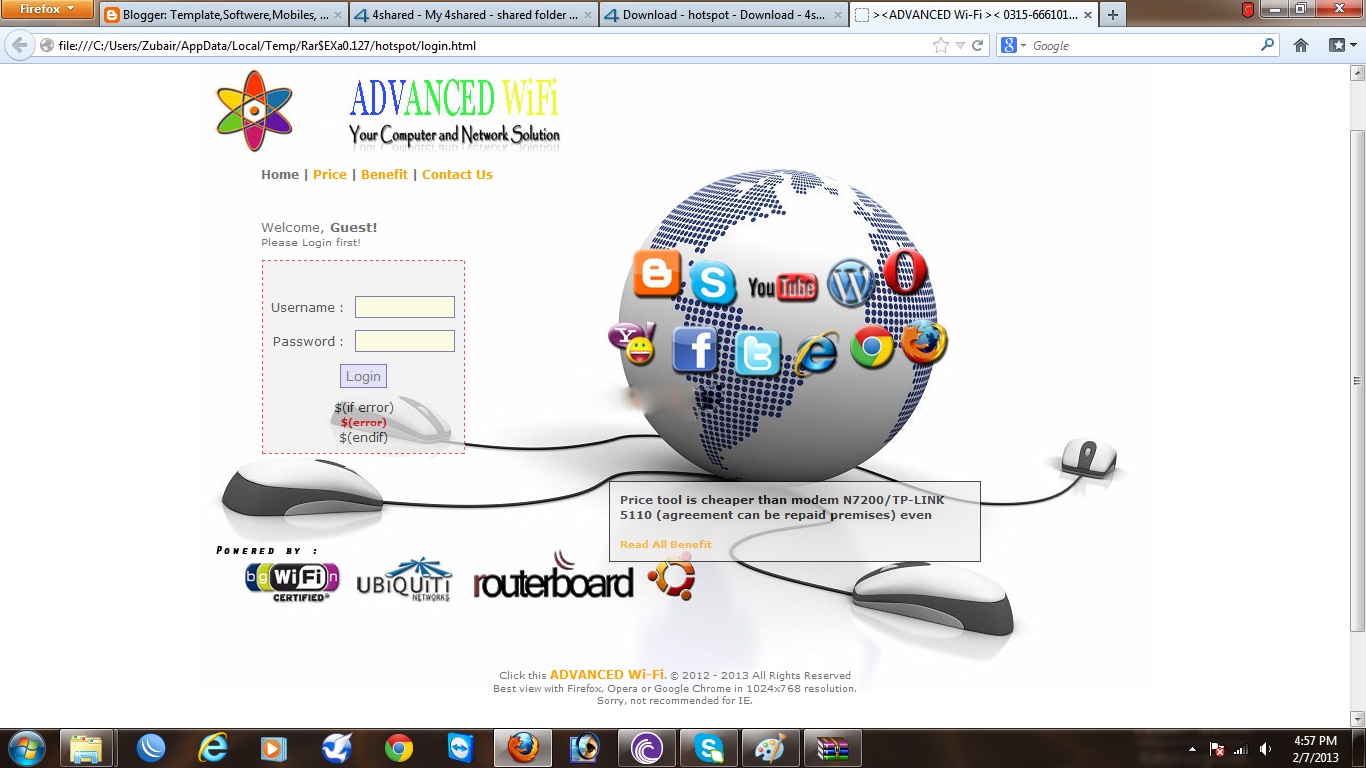This screenshot has width=1366, height=768.
Task: Click the scrollbar down arrow
Action: click(x=1357, y=718)
